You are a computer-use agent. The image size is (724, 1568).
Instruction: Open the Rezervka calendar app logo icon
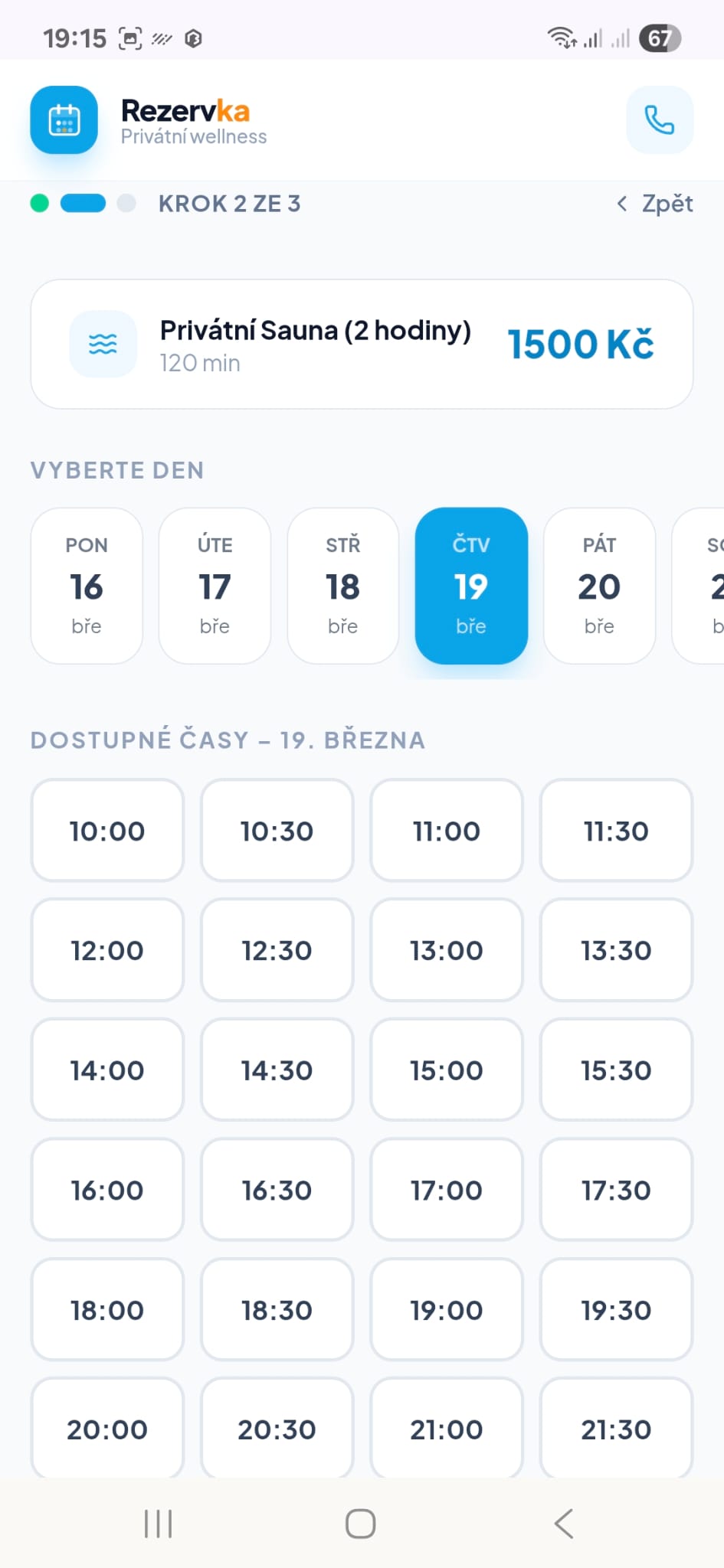coord(64,120)
